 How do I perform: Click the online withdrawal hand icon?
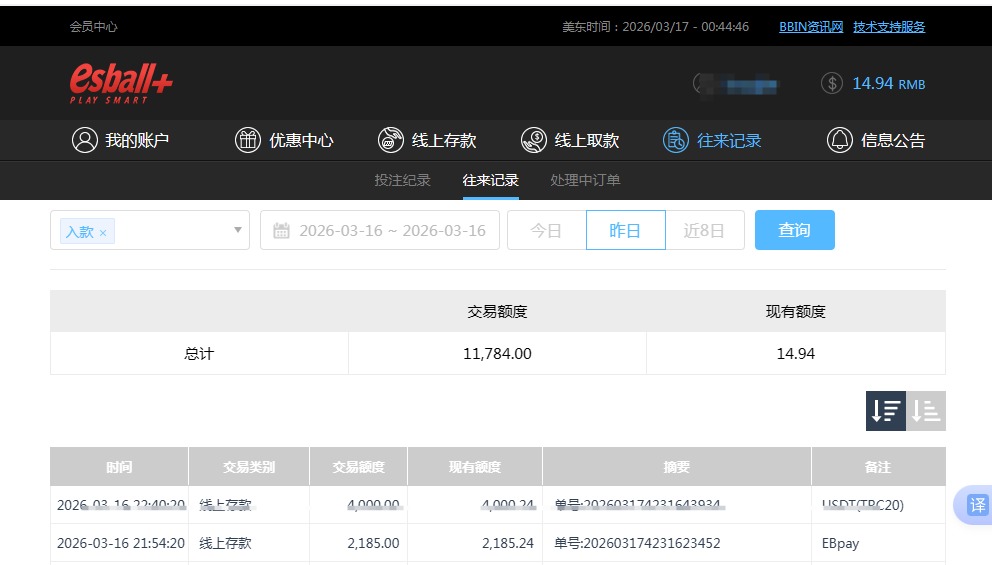tap(533, 140)
